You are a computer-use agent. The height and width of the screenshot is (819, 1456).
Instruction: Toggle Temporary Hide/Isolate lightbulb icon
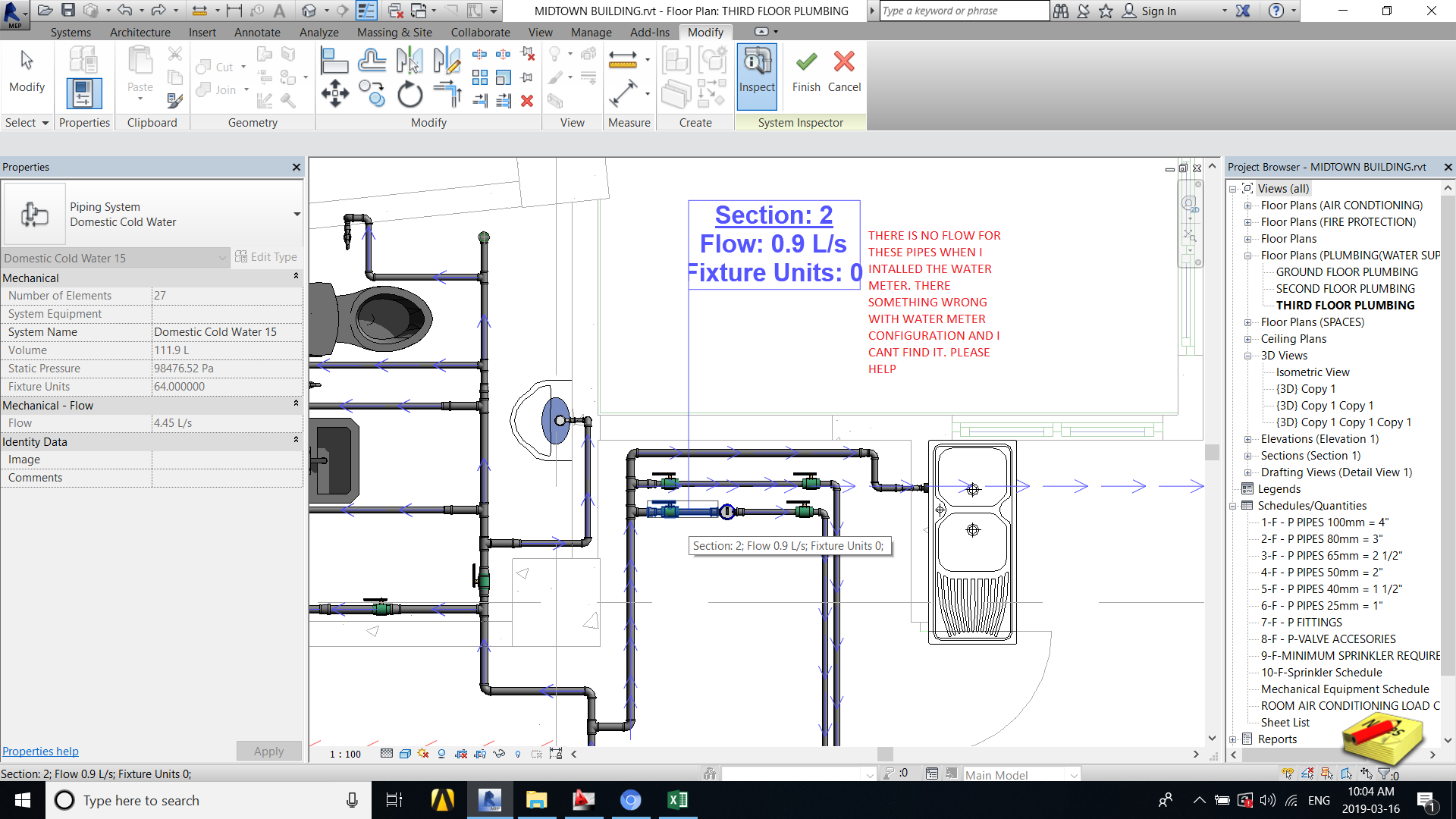(499, 754)
